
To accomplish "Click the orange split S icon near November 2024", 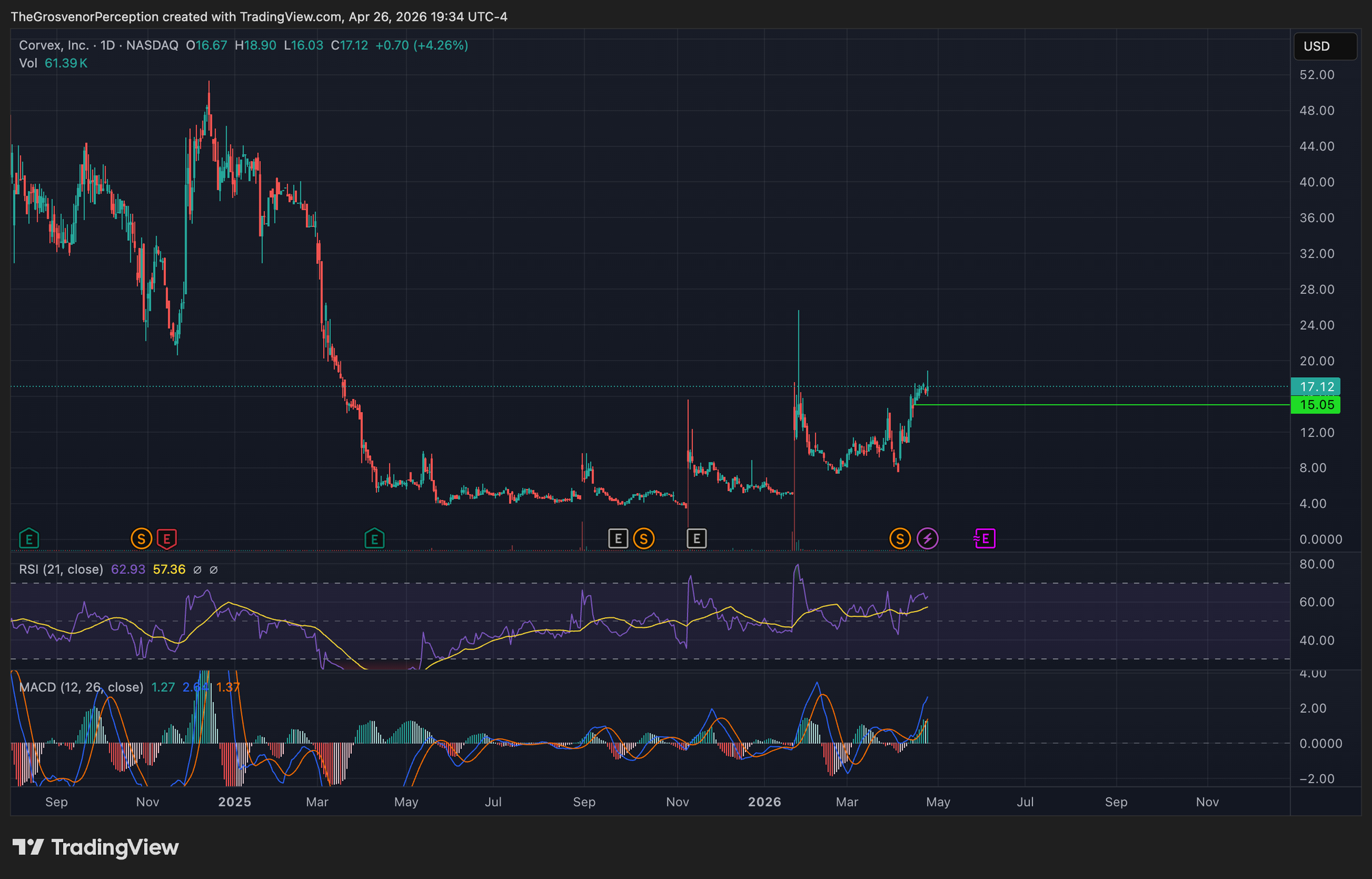I will 141,539.
